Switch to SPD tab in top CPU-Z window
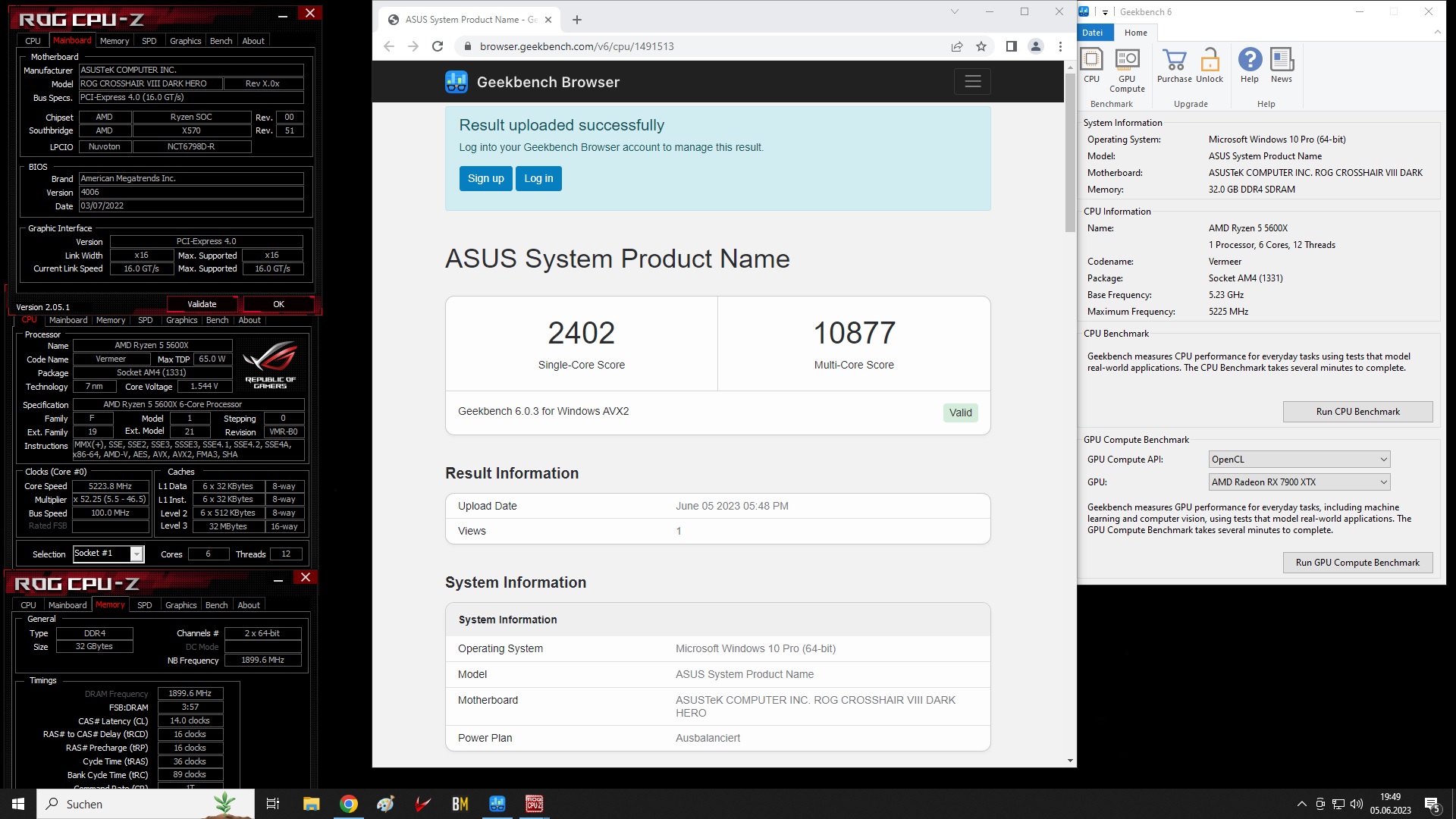The height and width of the screenshot is (819, 1456). coord(149,41)
